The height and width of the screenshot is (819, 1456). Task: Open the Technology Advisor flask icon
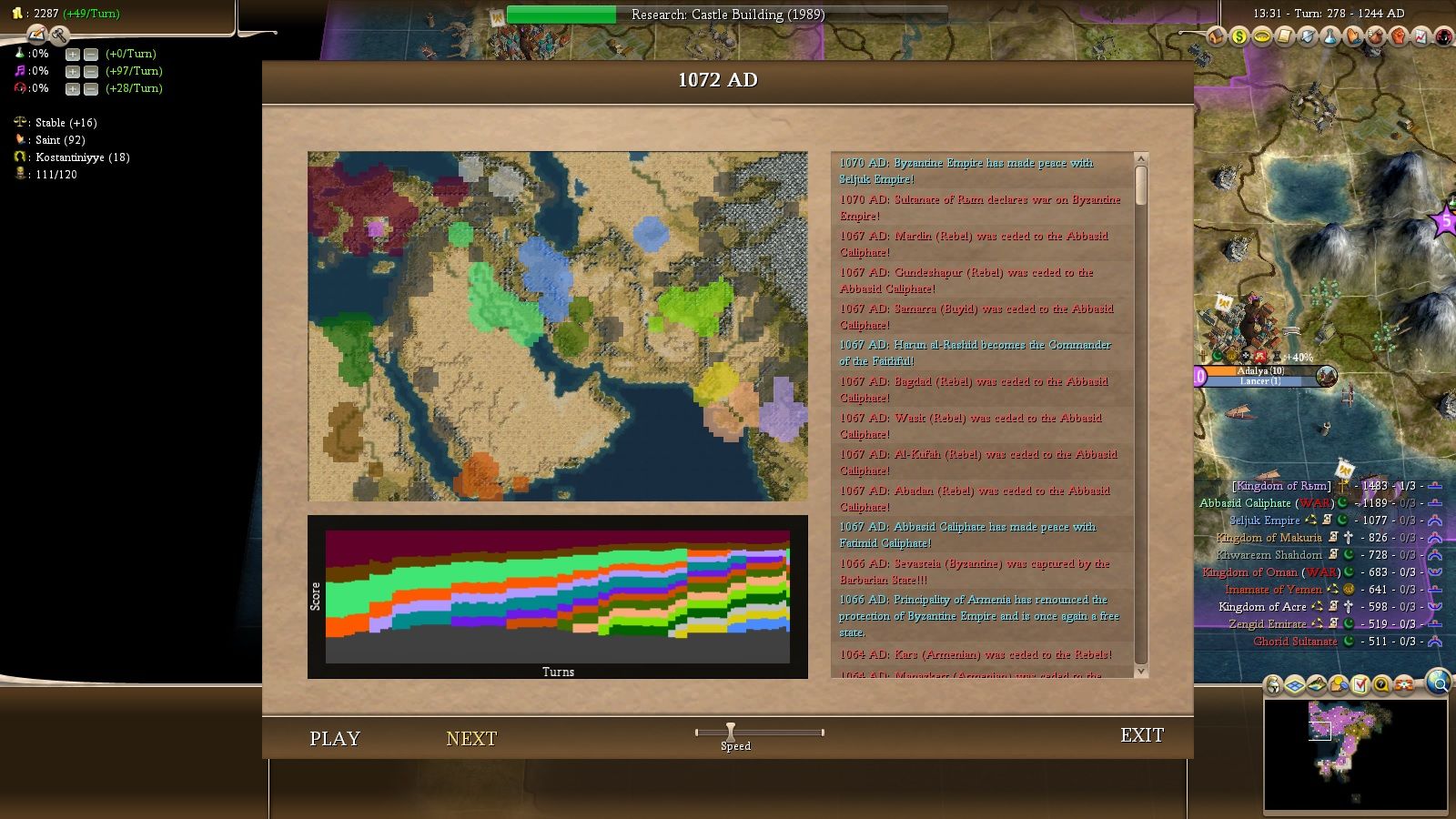[1330, 36]
